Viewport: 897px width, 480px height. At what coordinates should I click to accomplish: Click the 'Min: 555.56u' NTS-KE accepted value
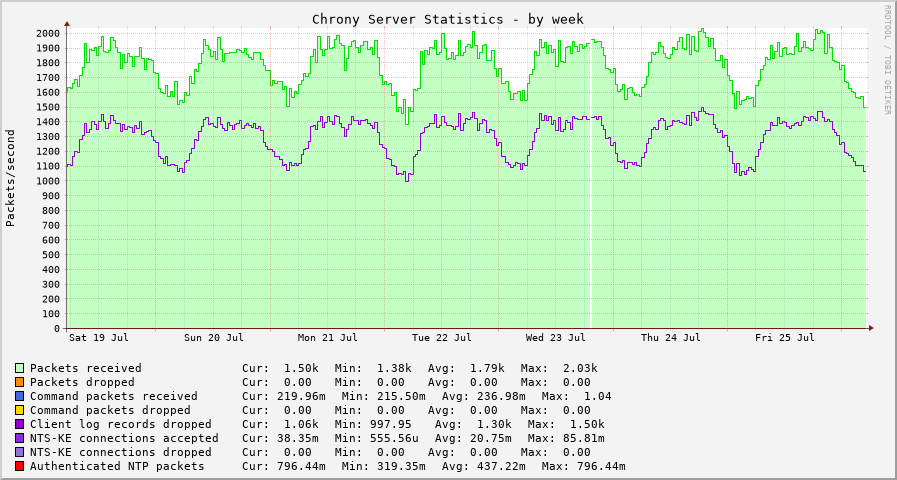(377, 438)
